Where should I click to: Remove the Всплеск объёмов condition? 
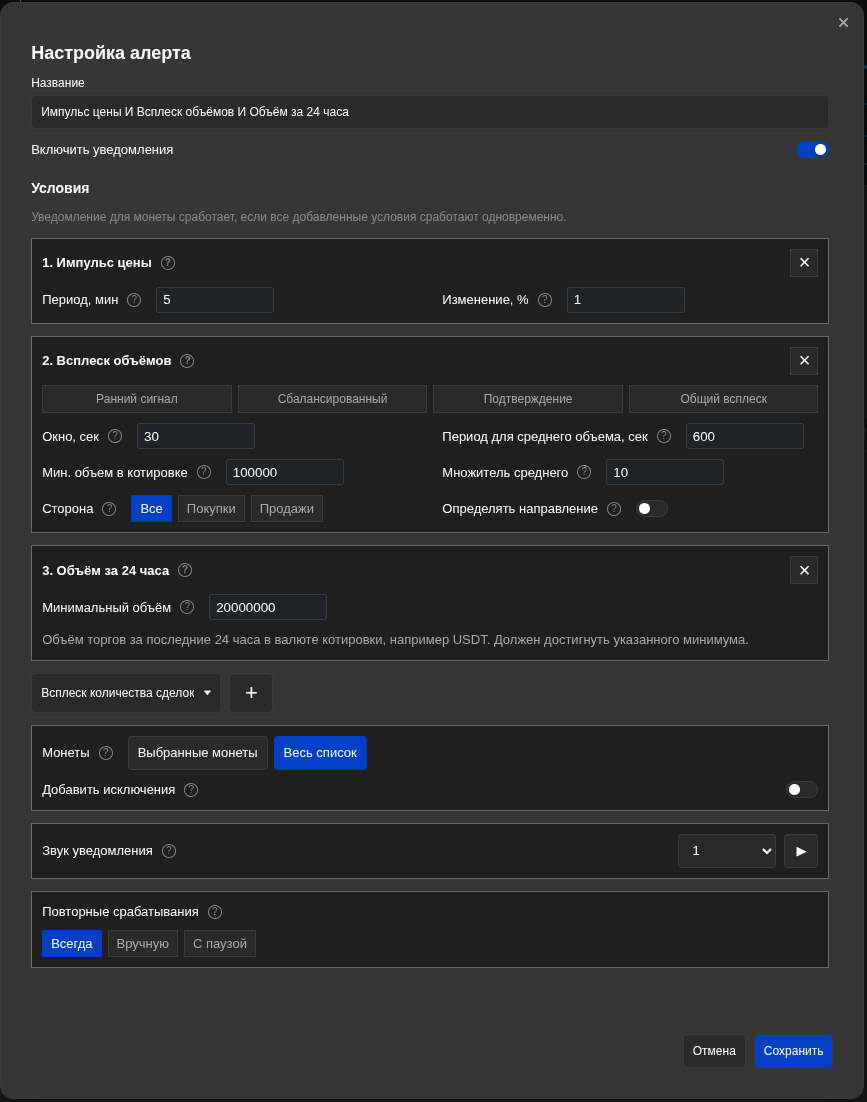point(804,361)
